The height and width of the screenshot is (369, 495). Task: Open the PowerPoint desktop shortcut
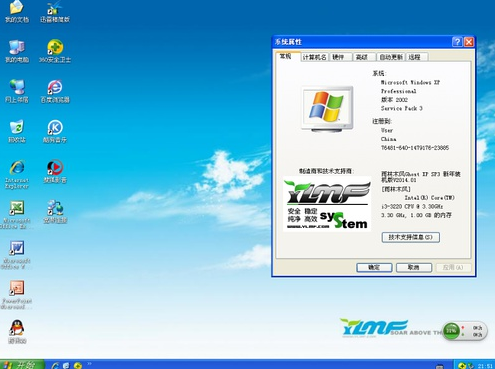coord(17,295)
